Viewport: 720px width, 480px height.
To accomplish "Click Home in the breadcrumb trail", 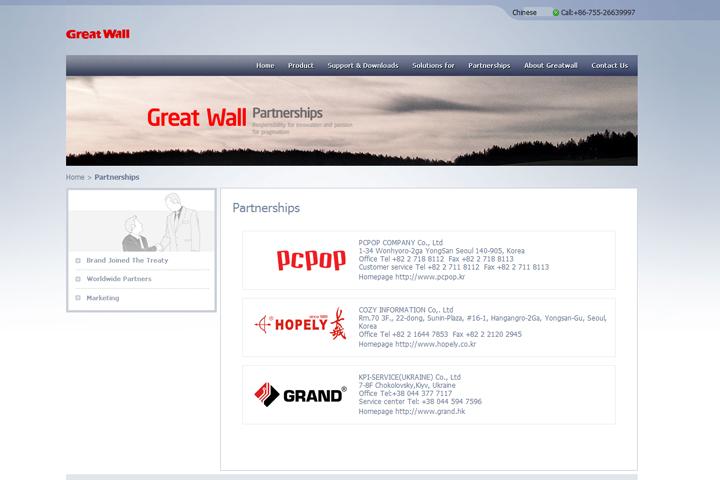I will [x=75, y=177].
